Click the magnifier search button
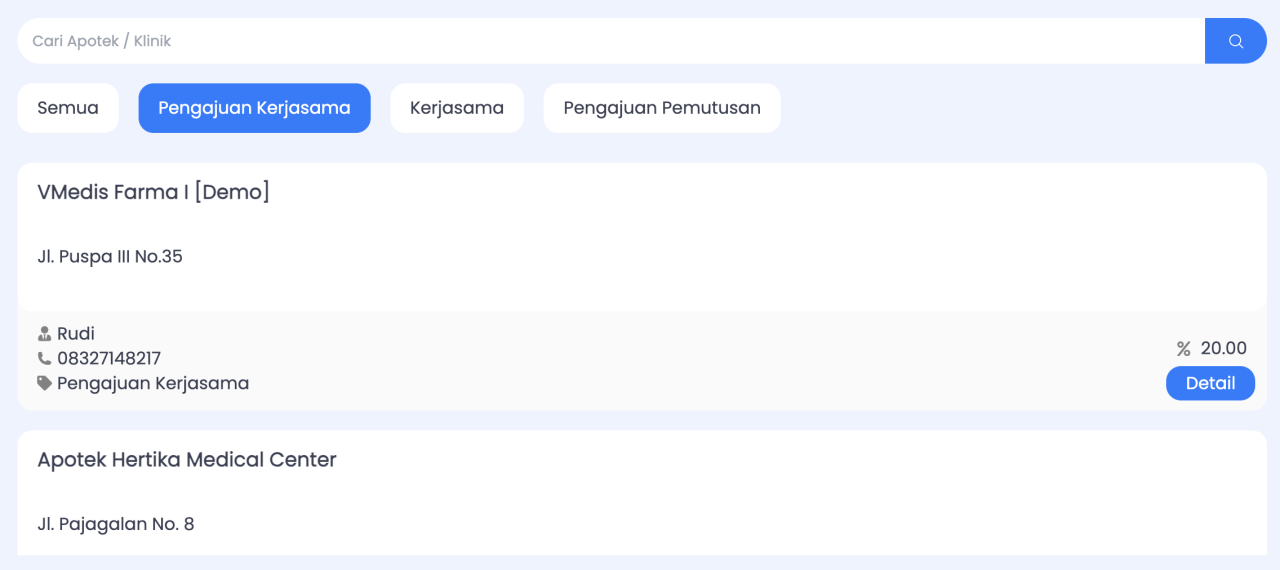Screen dimensions: 1280x570 point(1235,41)
